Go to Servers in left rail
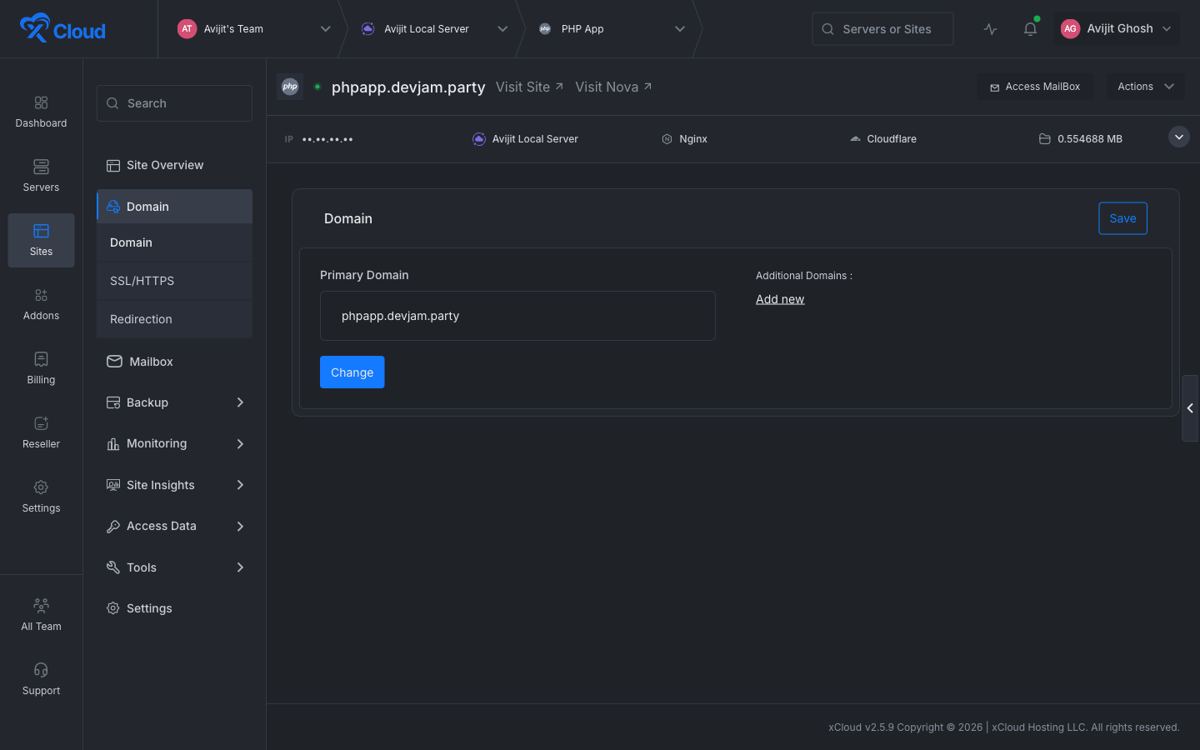The width and height of the screenshot is (1200, 750). click(x=41, y=176)
